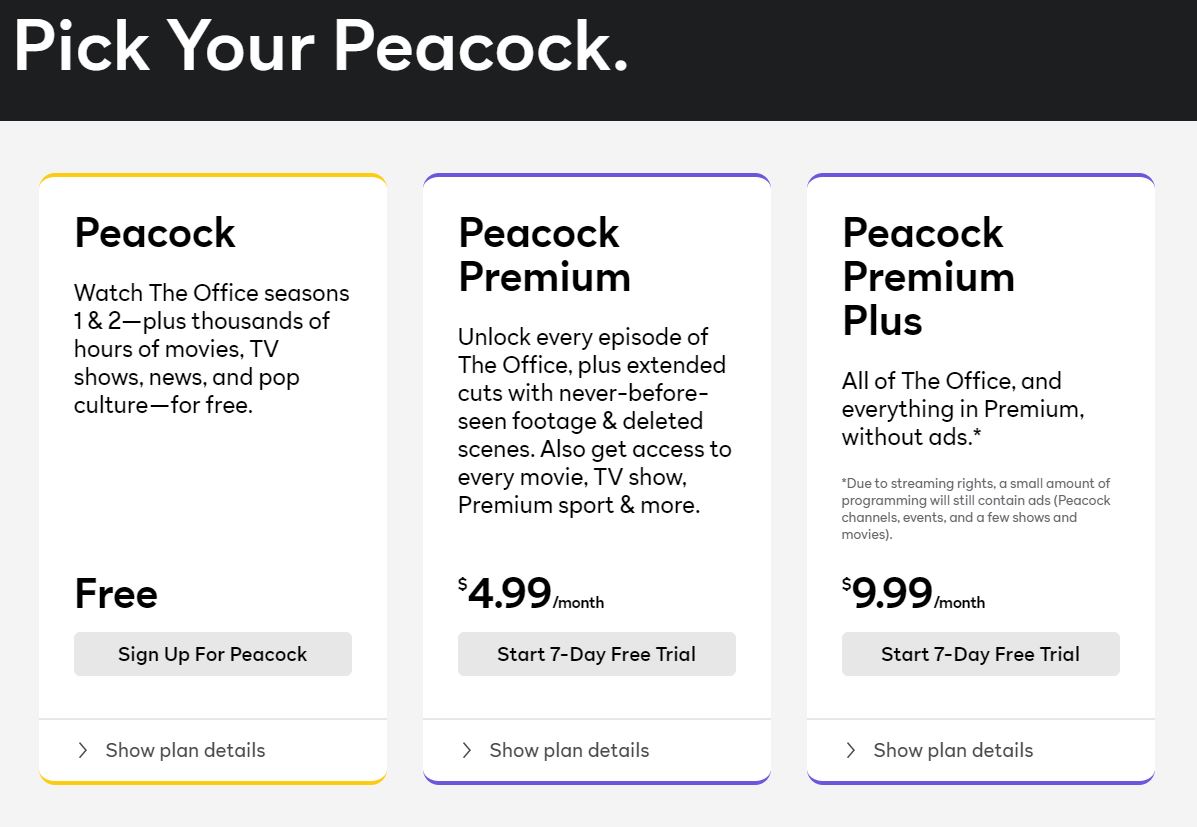The height and width of the screenshot is (827, 1197).
Task: Click the Free price label
Action: (x=116, y=594)
